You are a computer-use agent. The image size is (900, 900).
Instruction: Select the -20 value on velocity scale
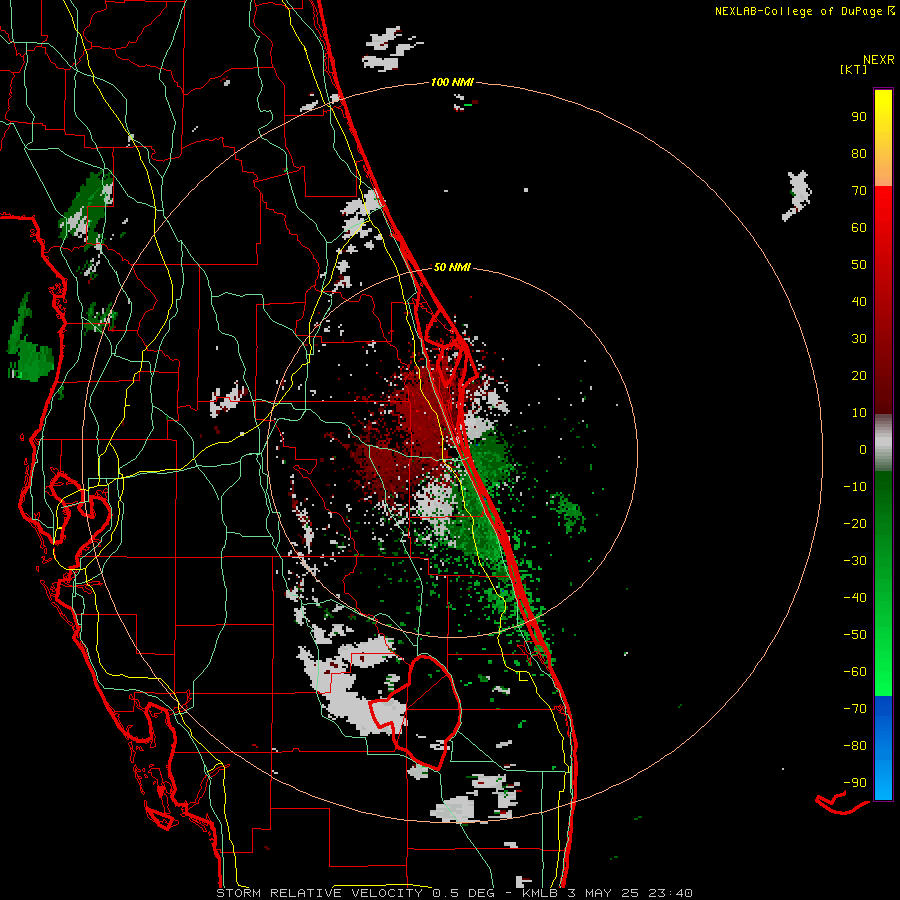(x=855, y=523)
